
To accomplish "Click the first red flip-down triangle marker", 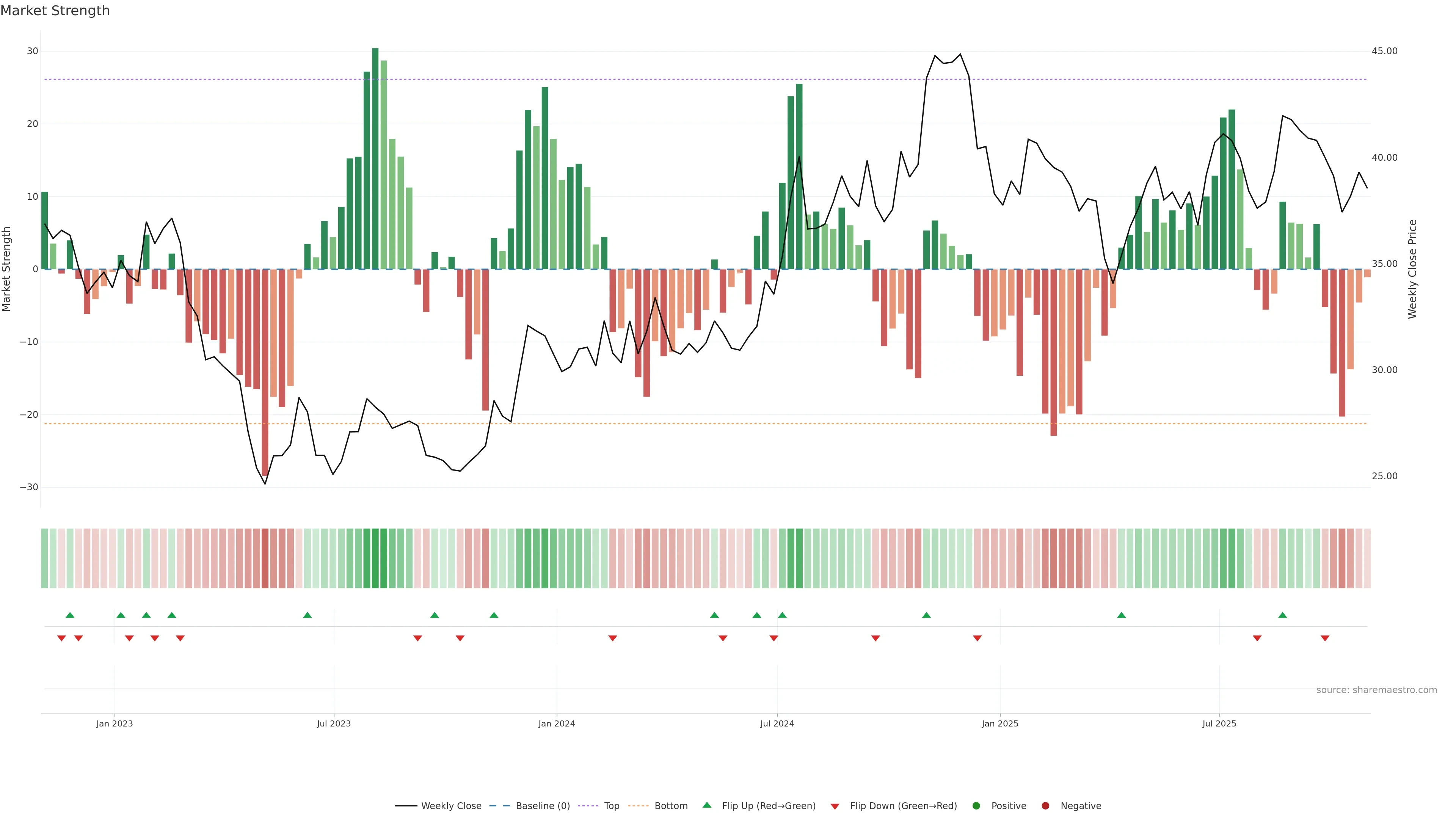I will (61, 638).
